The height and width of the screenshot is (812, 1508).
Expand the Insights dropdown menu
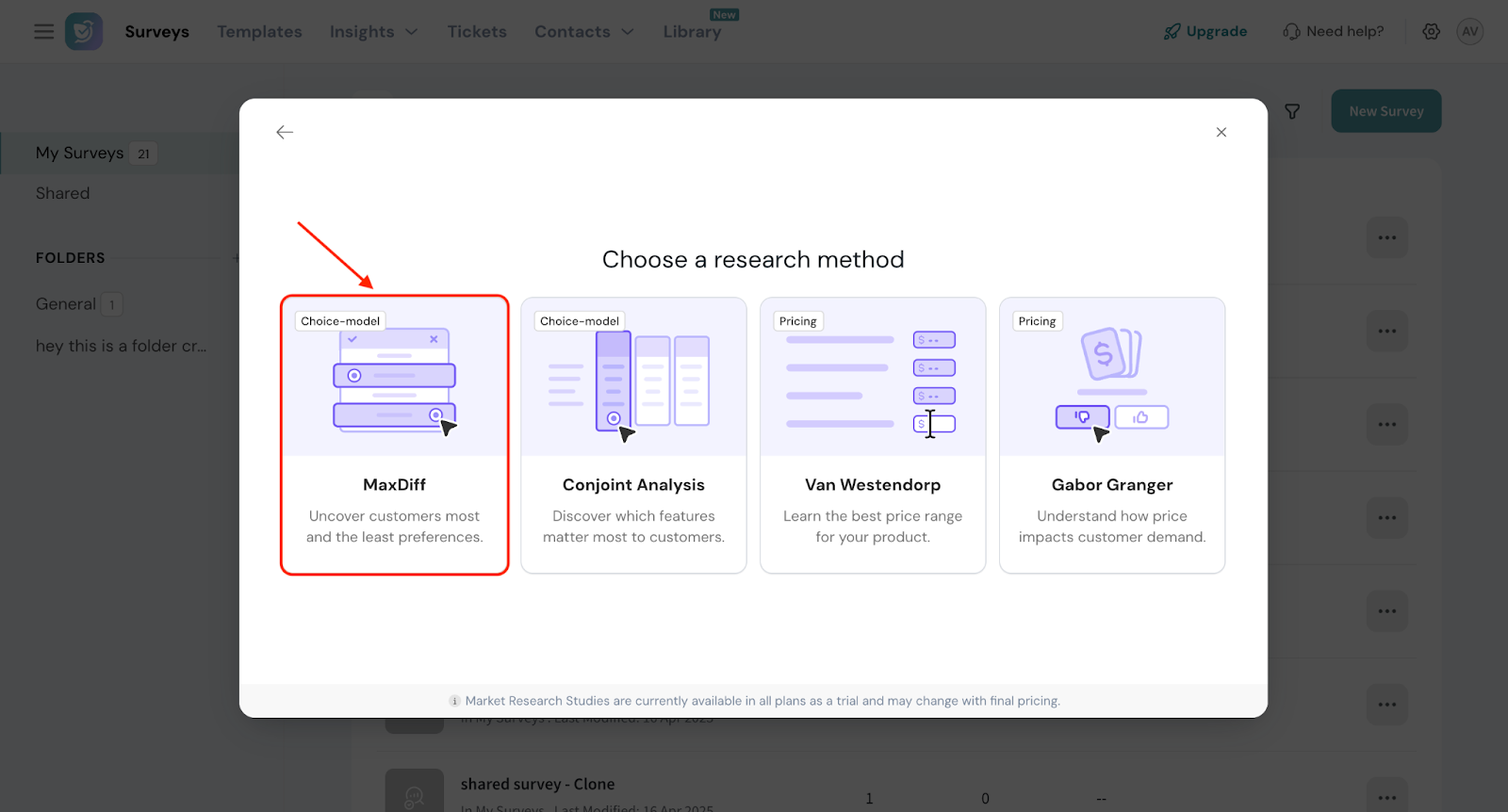coord(373,32)
